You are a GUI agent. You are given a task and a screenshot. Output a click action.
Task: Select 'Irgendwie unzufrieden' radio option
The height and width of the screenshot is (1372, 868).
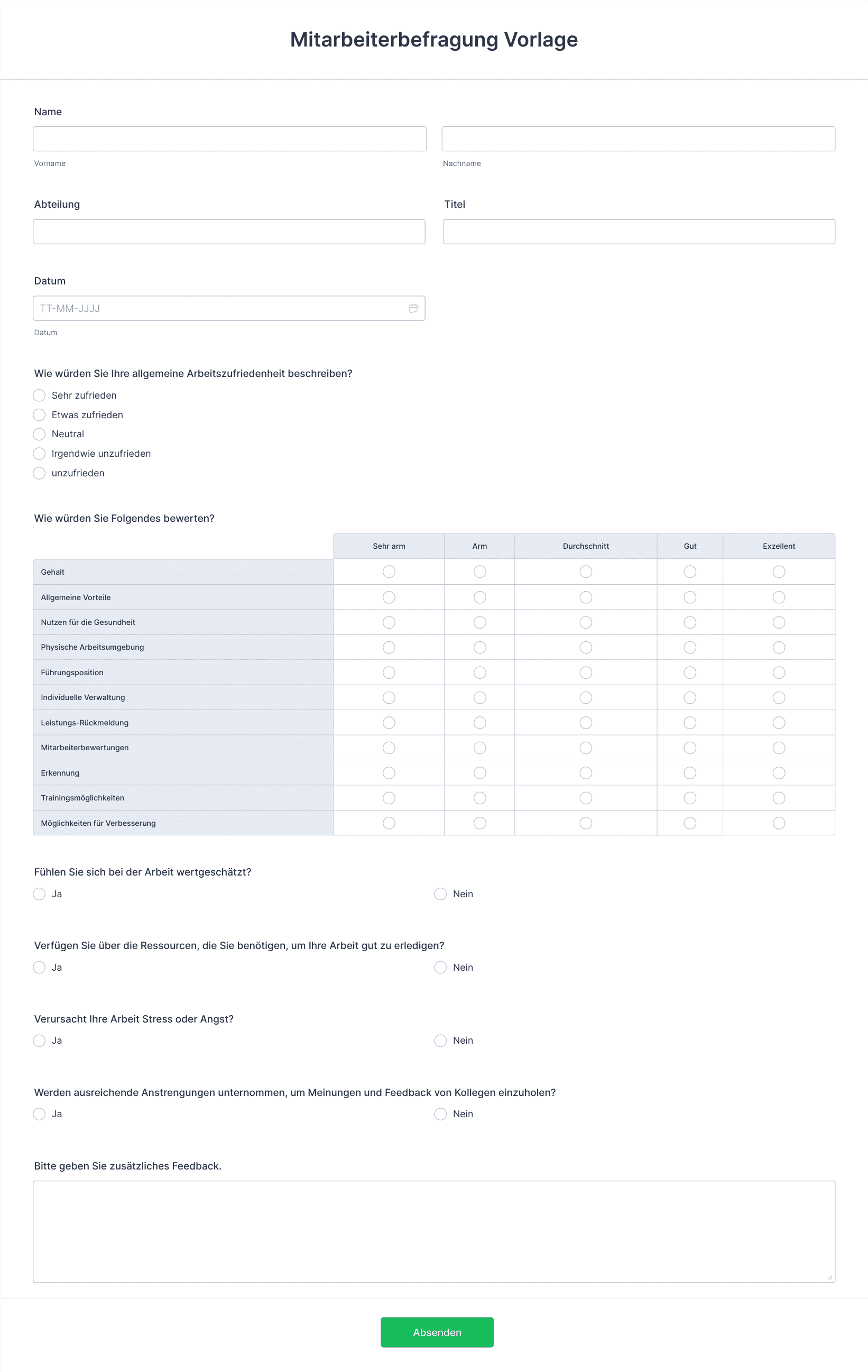pos(39,454)
